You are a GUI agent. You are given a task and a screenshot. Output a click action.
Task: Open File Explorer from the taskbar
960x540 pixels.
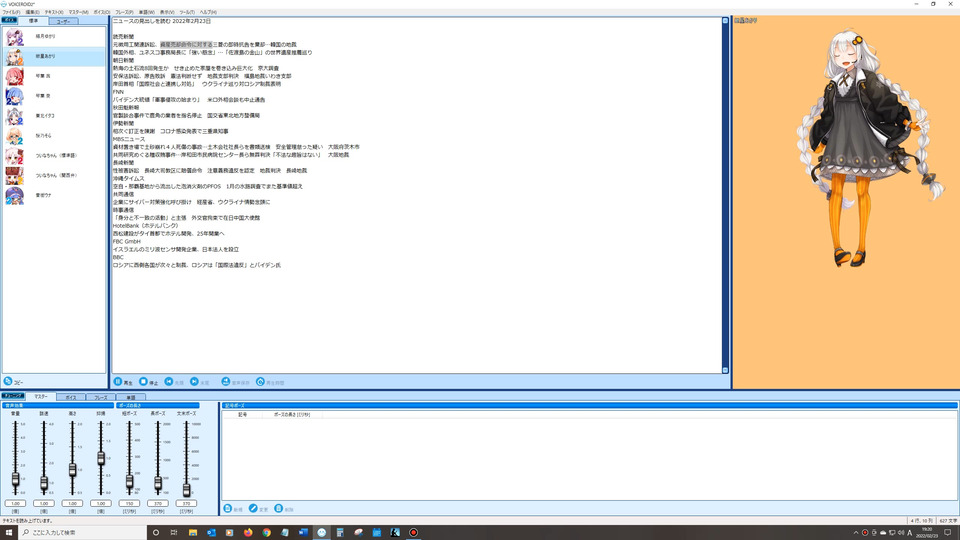coord(193,532)
